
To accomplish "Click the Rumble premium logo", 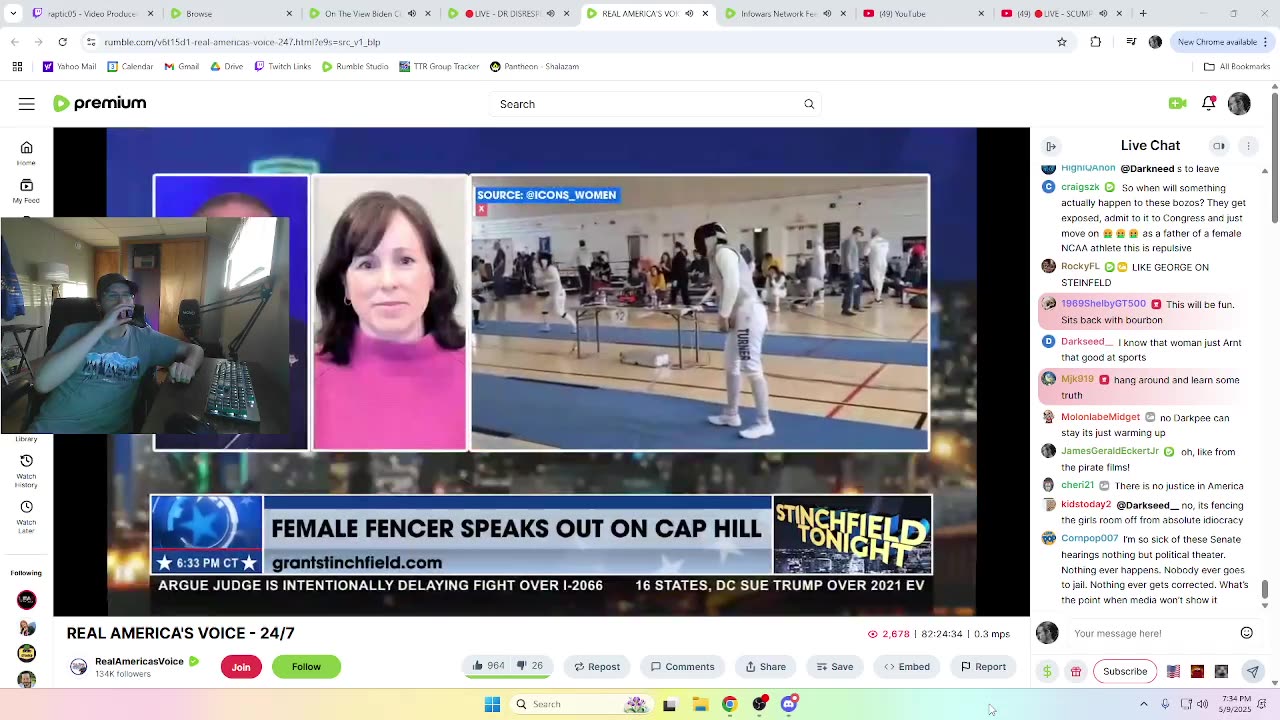I will (x=100, y=103).
